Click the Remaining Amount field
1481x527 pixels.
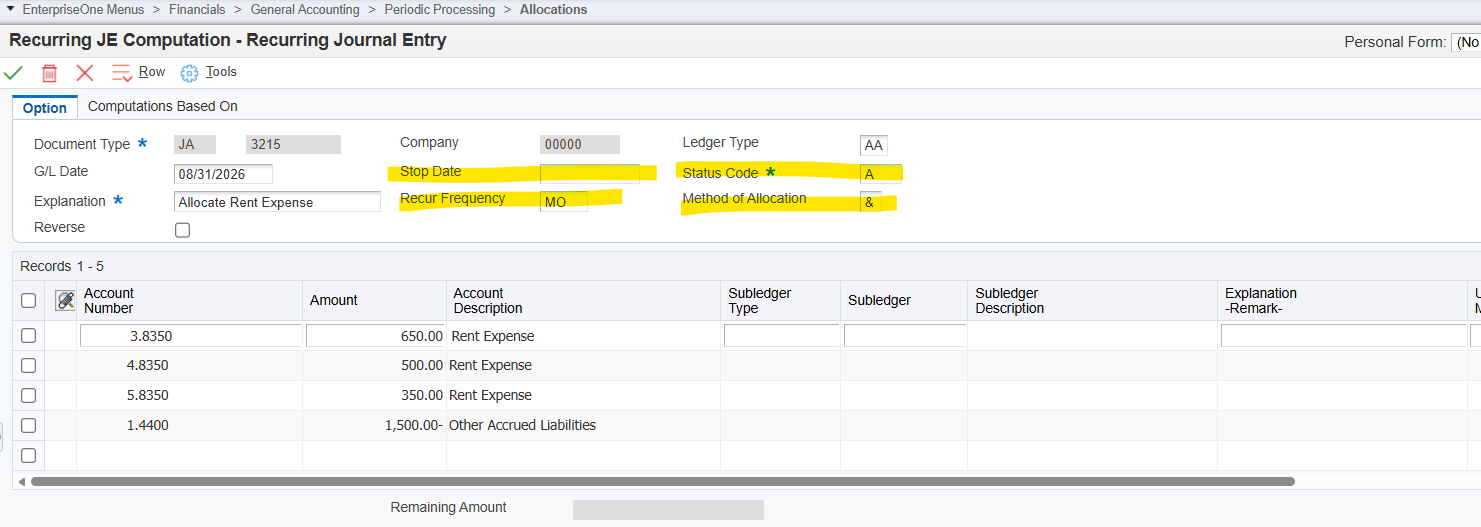668,510
